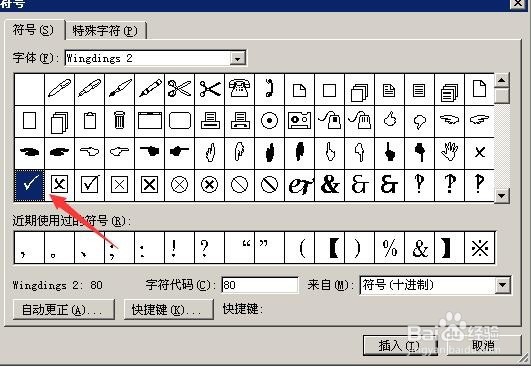The height and width of the screenshot is (368, 531).
Task: Select the circled bold X symbol
Action: [209, 185]
